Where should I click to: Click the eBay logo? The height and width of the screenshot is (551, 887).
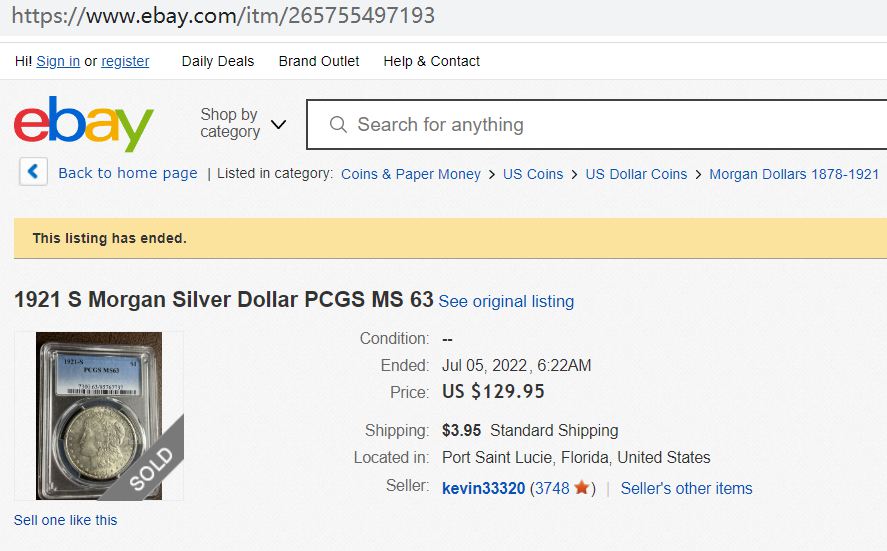(83, 124)
